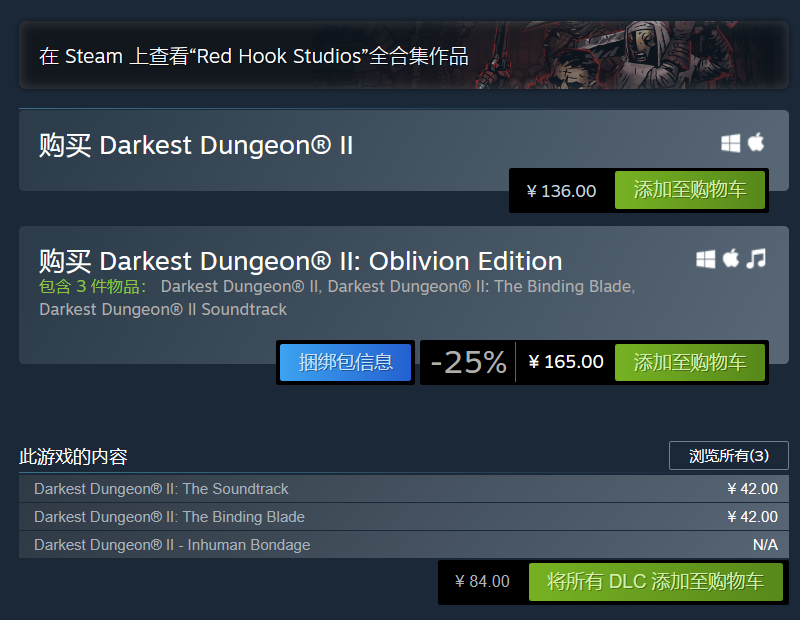
Task: Click the -25% discount badge
Action: coord(468,362)
